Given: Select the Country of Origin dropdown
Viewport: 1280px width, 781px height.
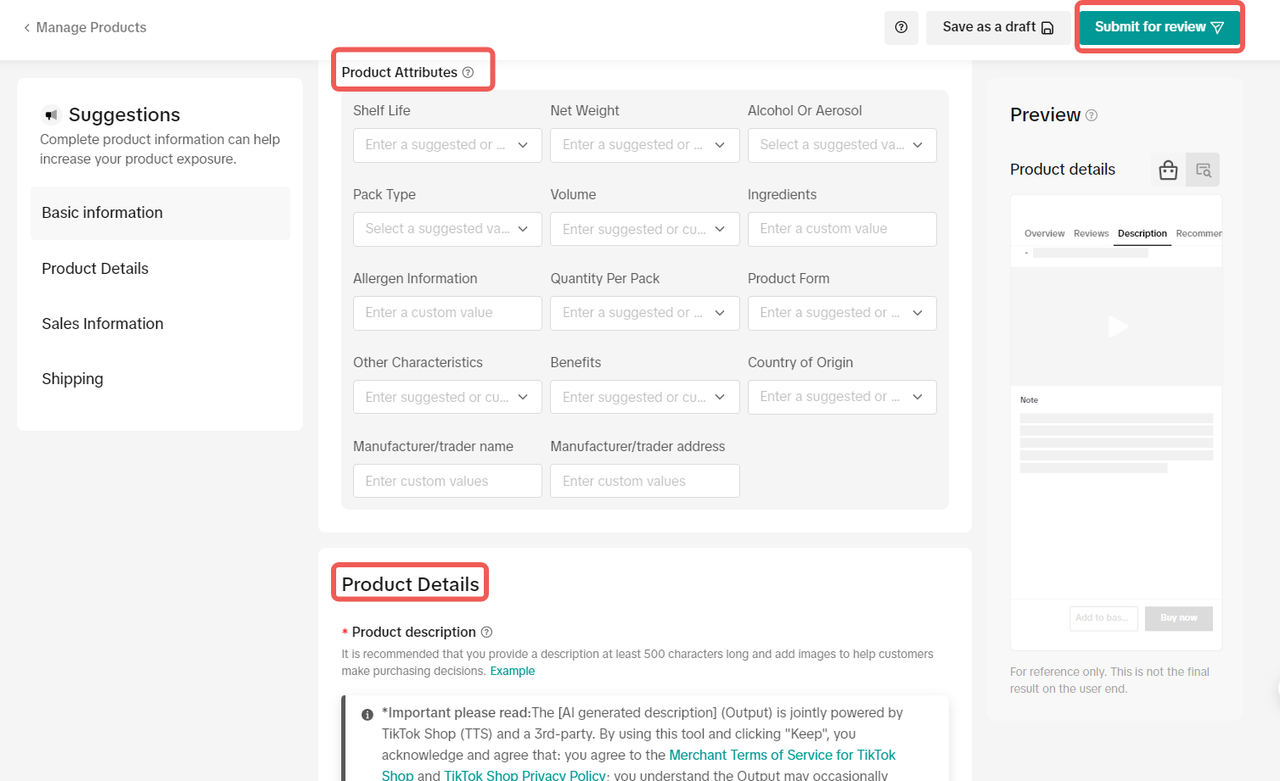Looking at the screenshot, I should [x=842, y=397].
